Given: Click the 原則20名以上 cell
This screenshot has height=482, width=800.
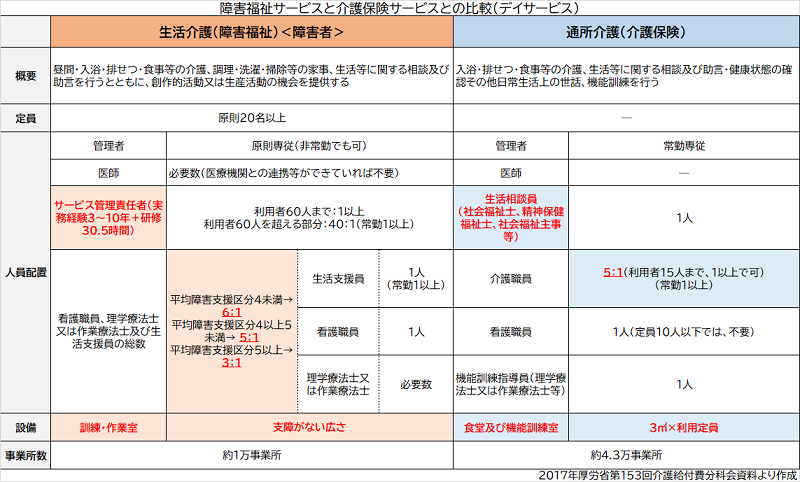Looking at the screenshot, I should tap(252, 117).
